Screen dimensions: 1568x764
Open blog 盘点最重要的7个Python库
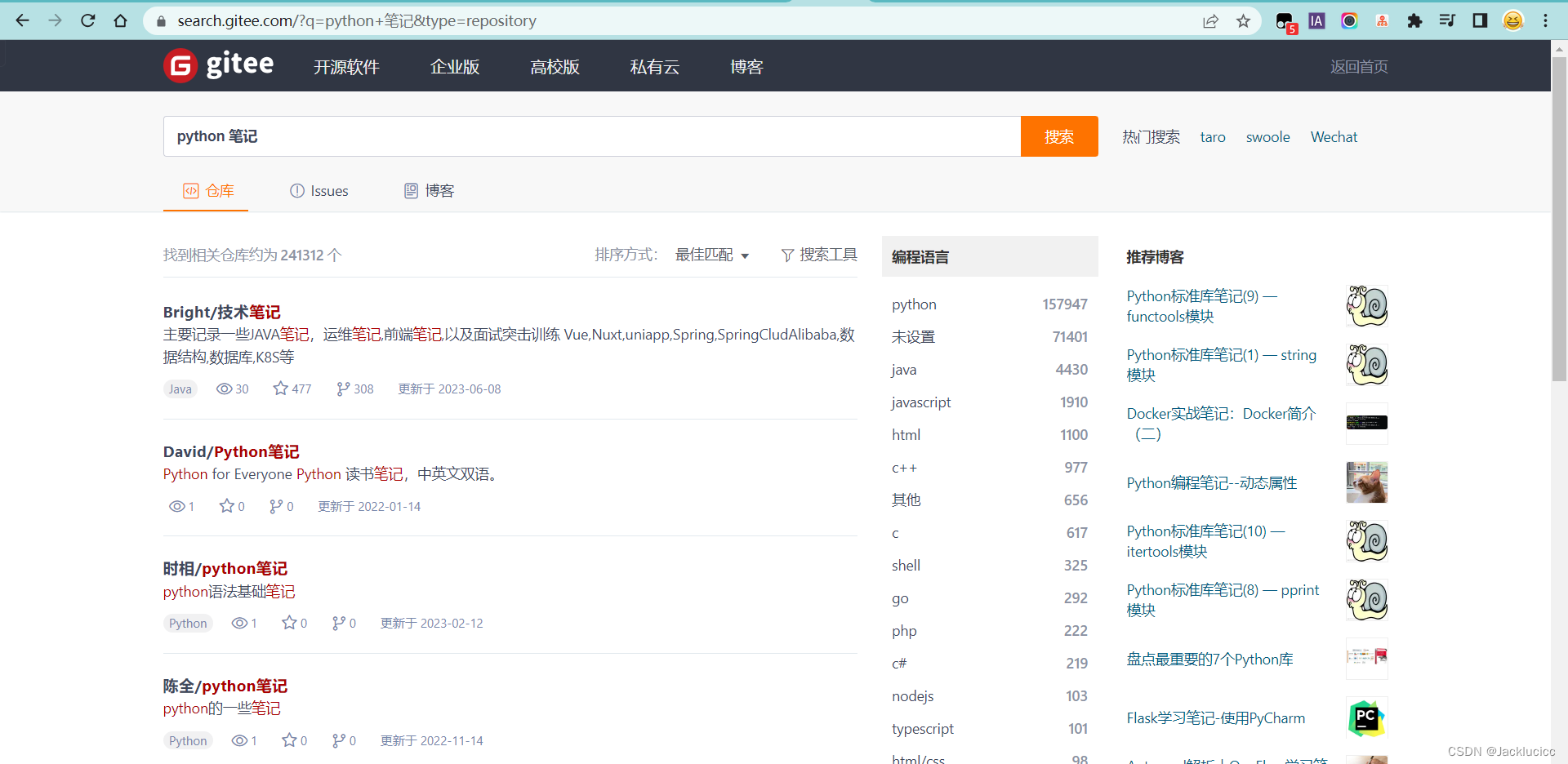pos(1209,659)
